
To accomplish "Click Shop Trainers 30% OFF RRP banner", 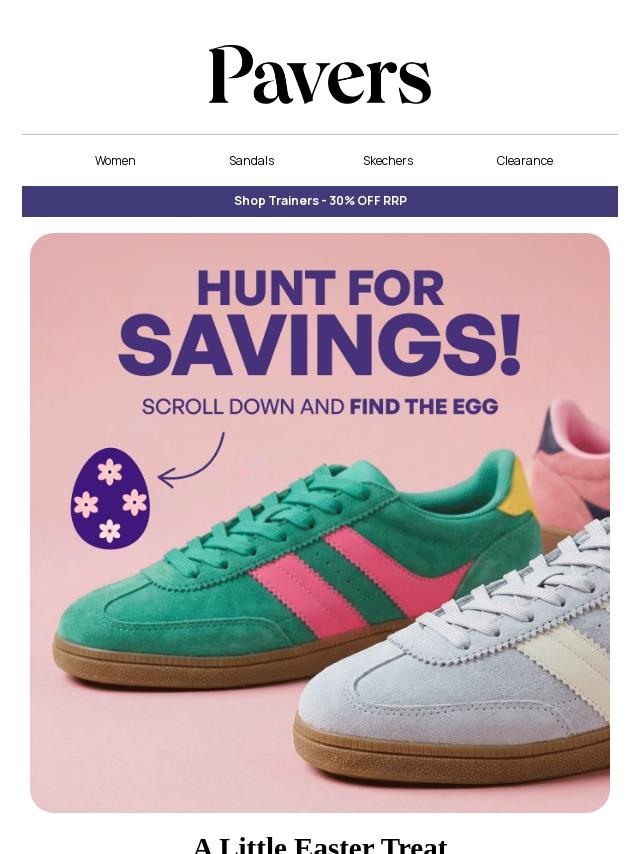I will (320, 201).
